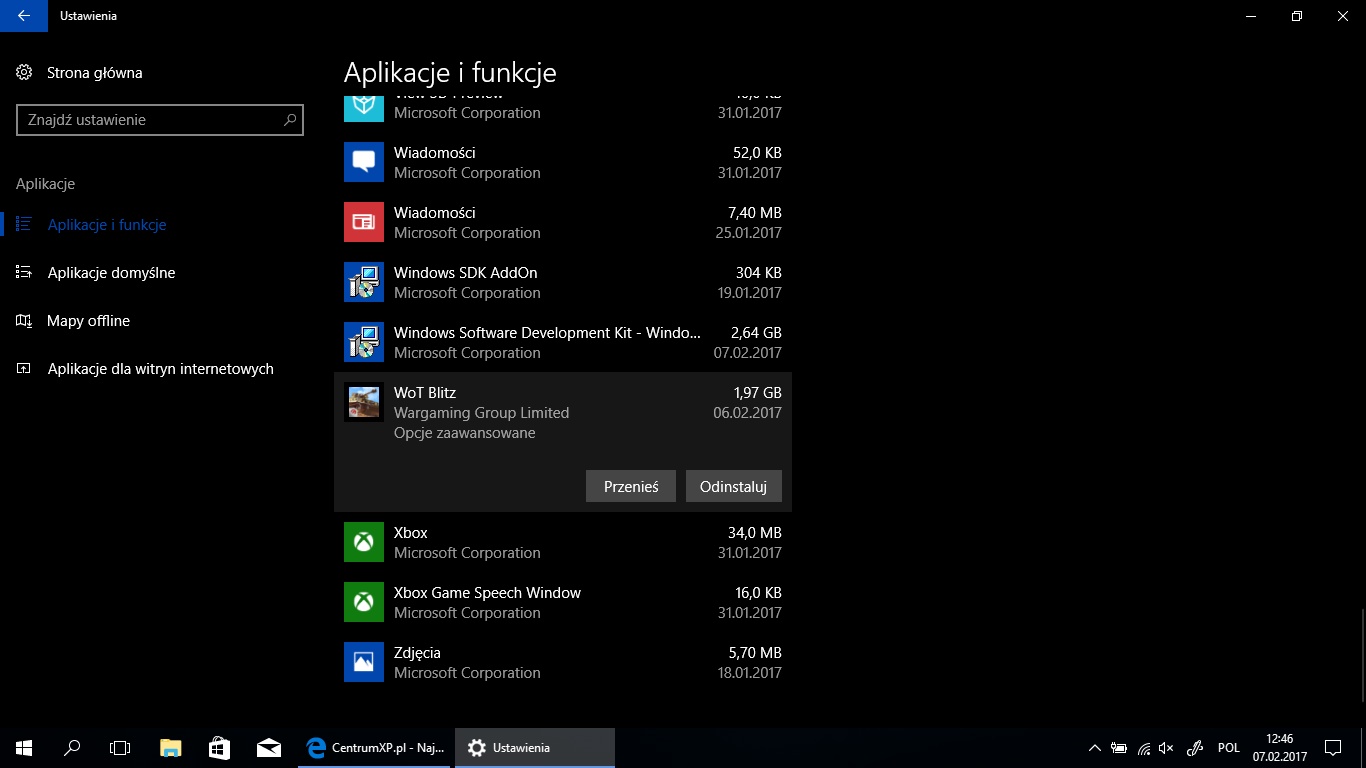Select the Windows SDK AddOn entry
1366x768 pixels.
coord(563,282)
